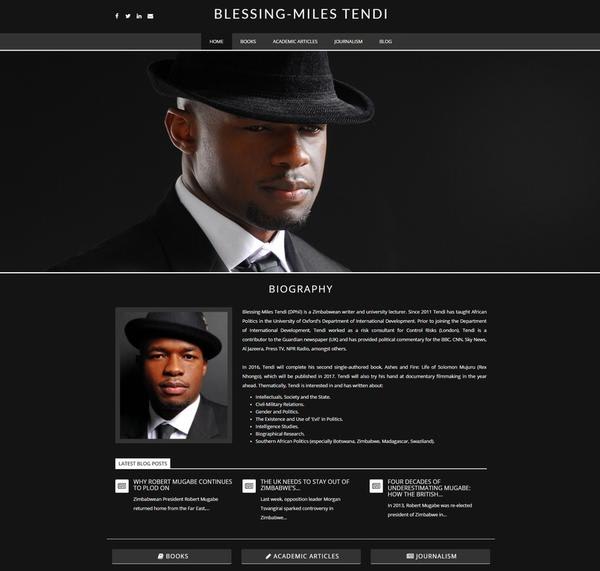Click the bottom Books button
This screenshot has height=571, width=600.
point(172,556)
